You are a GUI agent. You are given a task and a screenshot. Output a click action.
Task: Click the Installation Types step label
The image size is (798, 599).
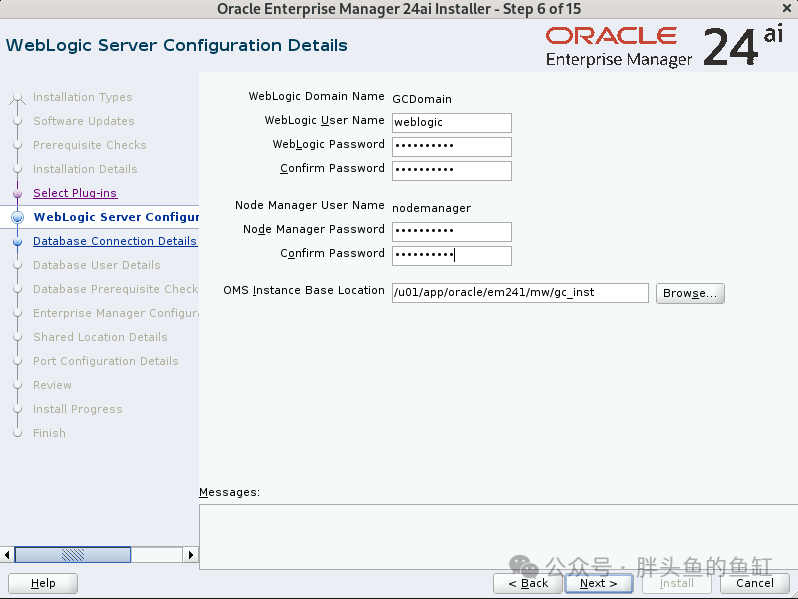tap(82, 97)
